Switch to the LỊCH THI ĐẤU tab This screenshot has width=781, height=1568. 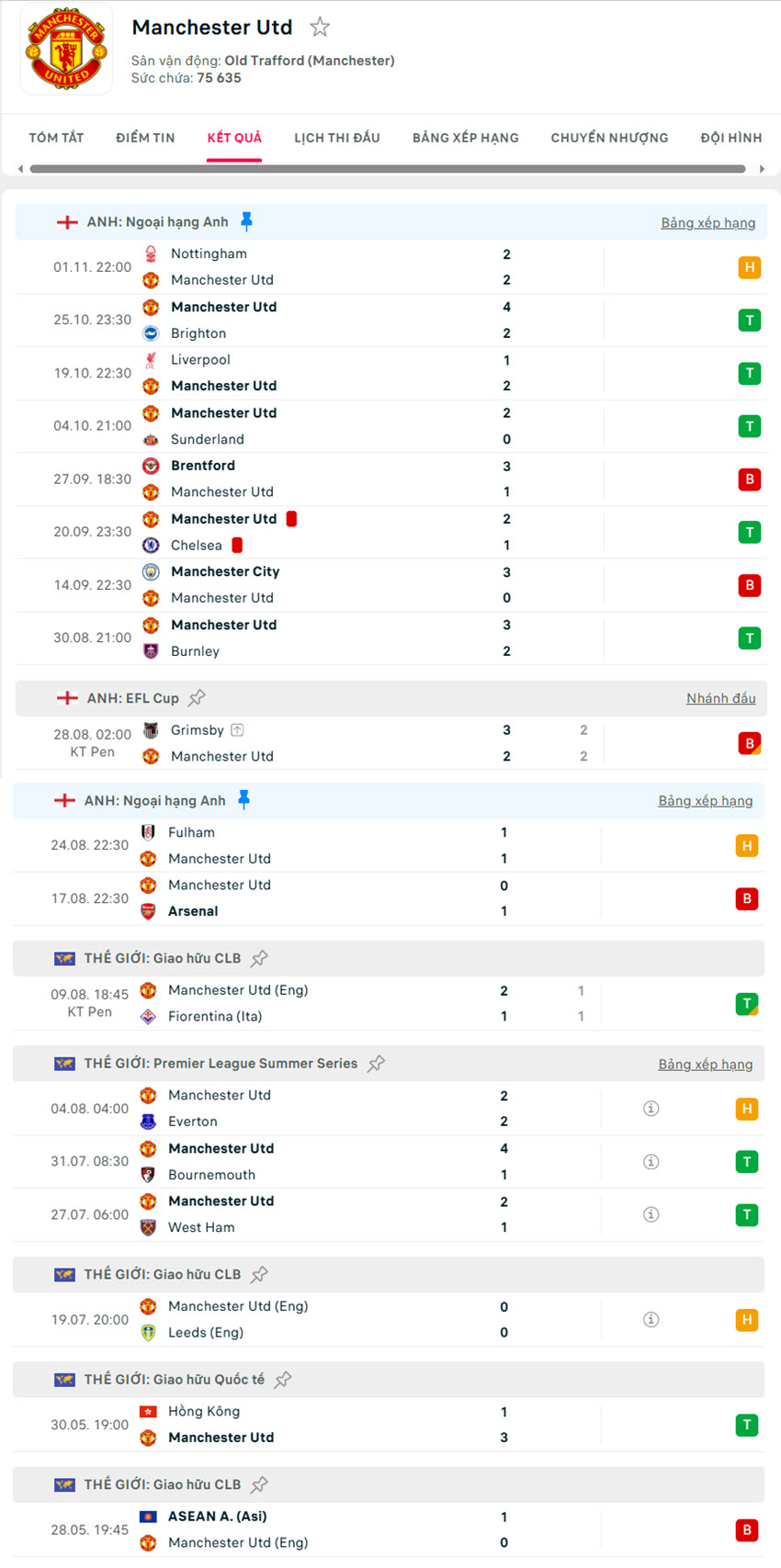[337, 137]
